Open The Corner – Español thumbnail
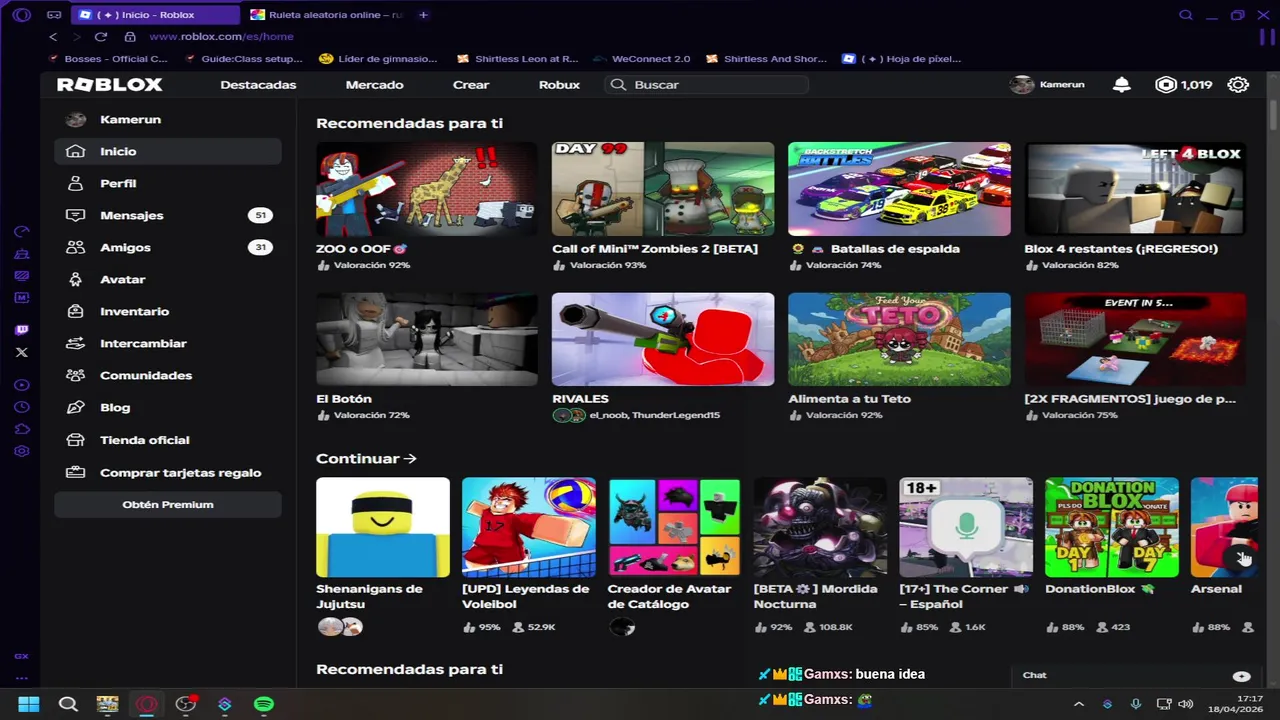 tap(966, 527)
